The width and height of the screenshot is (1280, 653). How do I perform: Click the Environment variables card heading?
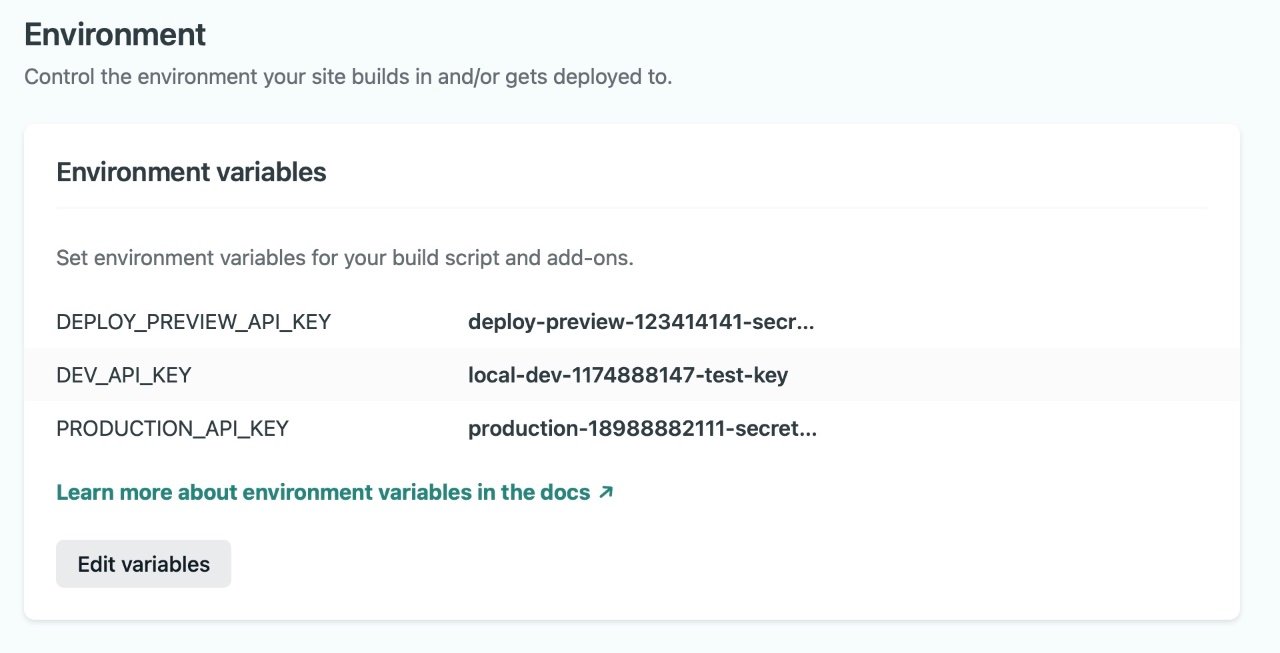(x=191, y=171)
